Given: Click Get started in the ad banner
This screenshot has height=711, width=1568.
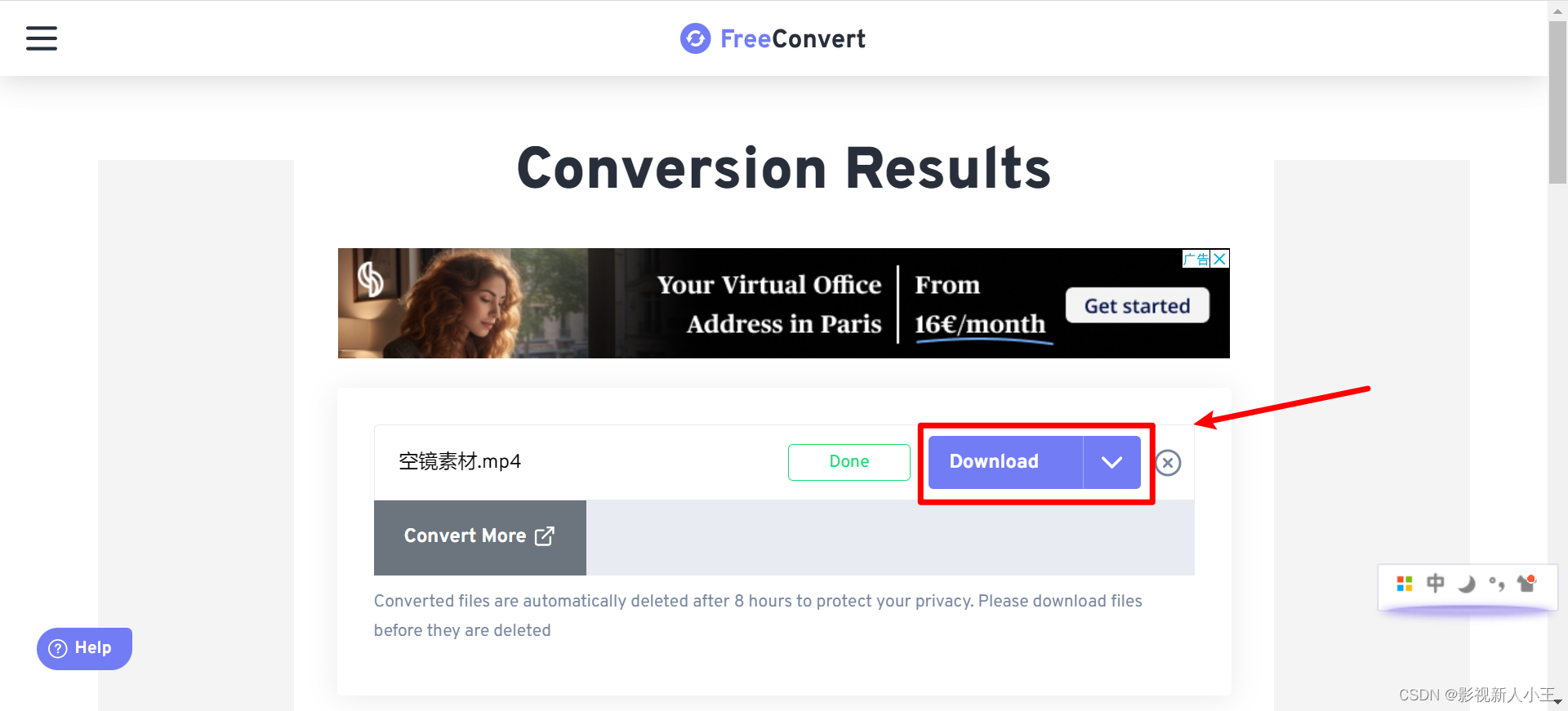Looking at the screenshot, I should point(1137,305).
